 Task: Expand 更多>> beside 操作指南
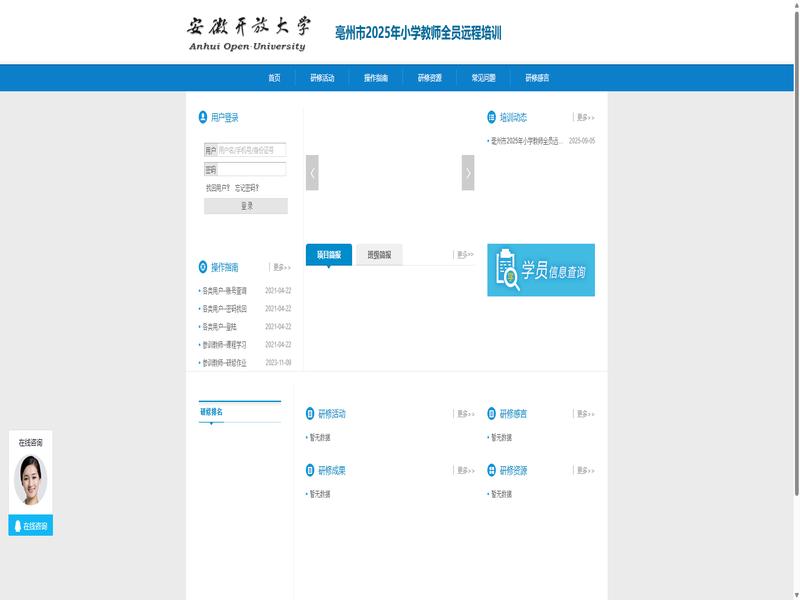click(281, 267)
